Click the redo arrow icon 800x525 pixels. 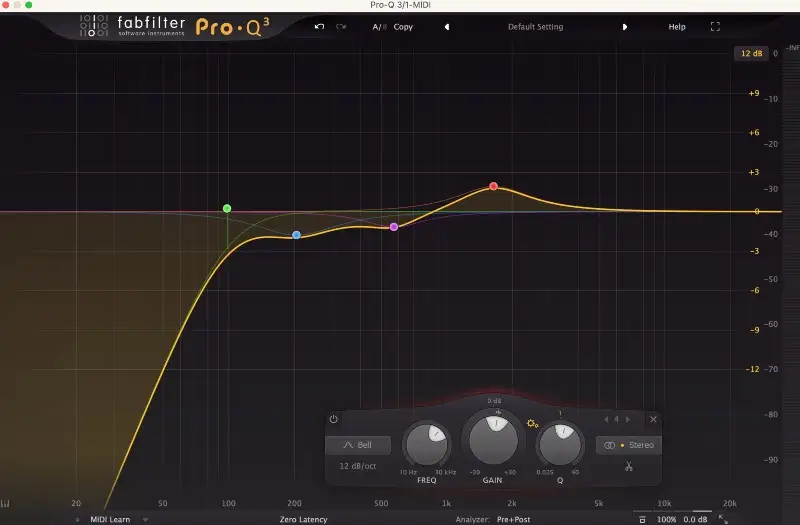[x=341, y=27]
